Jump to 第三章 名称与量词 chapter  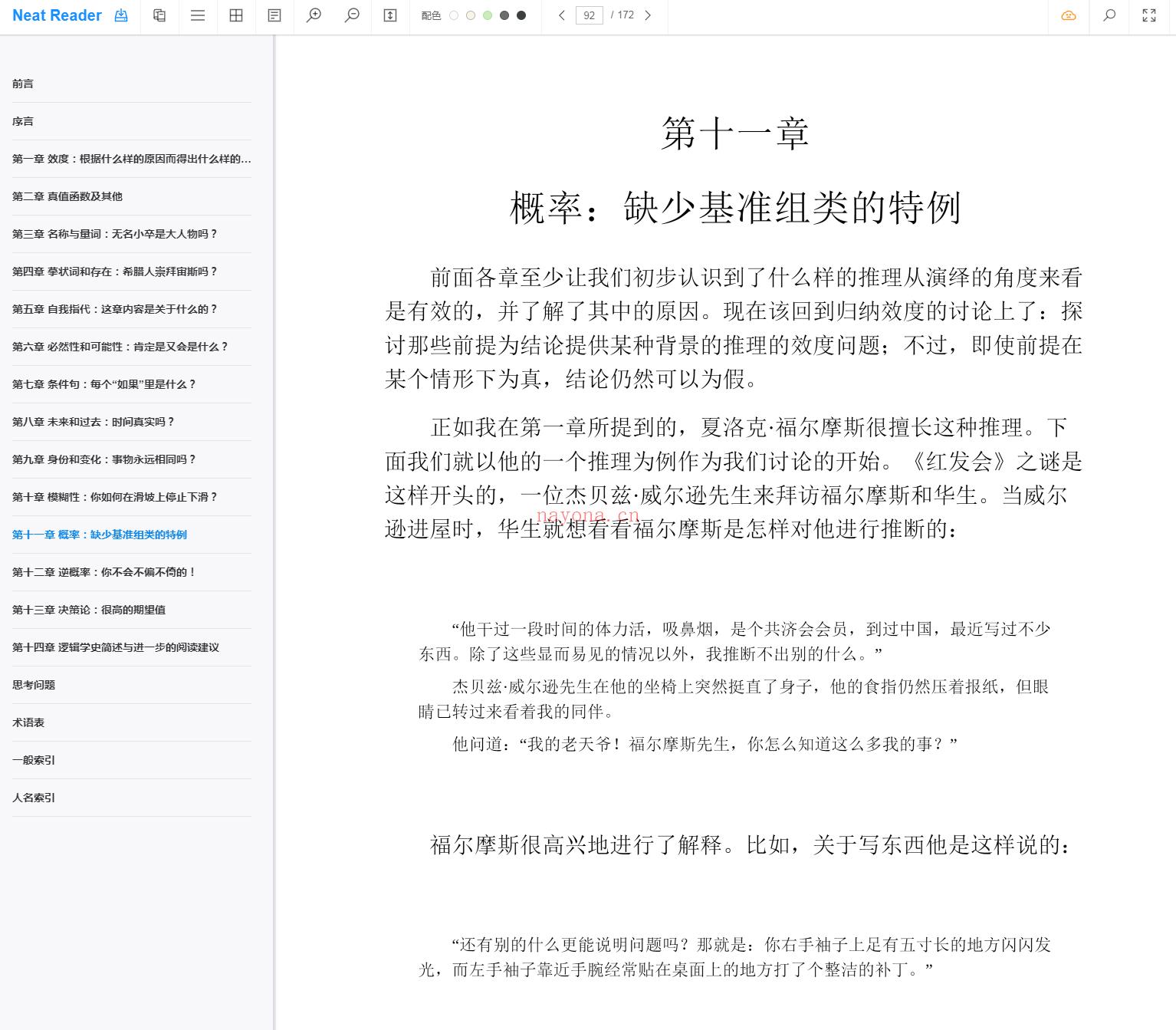[x=131, y=234]
